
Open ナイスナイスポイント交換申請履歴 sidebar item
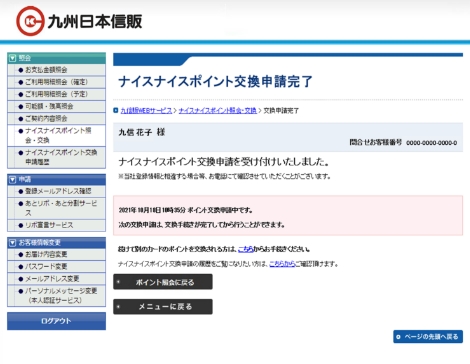click(56, 157)
